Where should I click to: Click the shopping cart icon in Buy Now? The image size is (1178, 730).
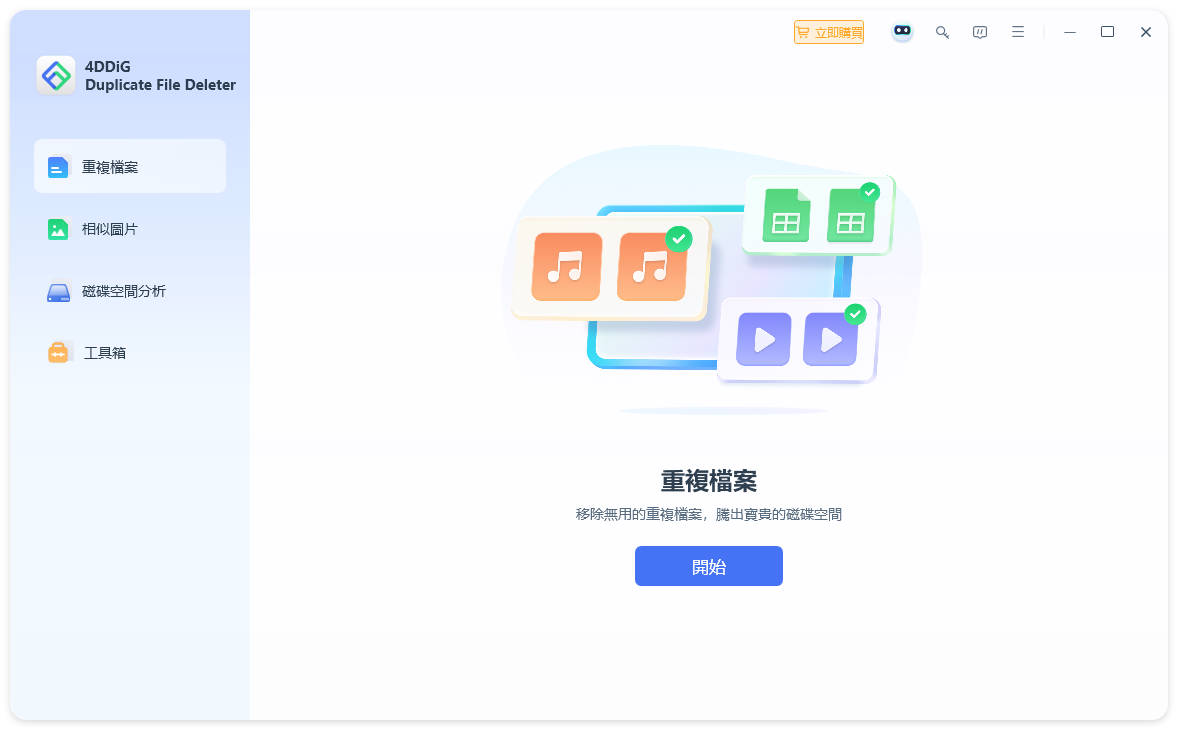(x=802, y=31)
